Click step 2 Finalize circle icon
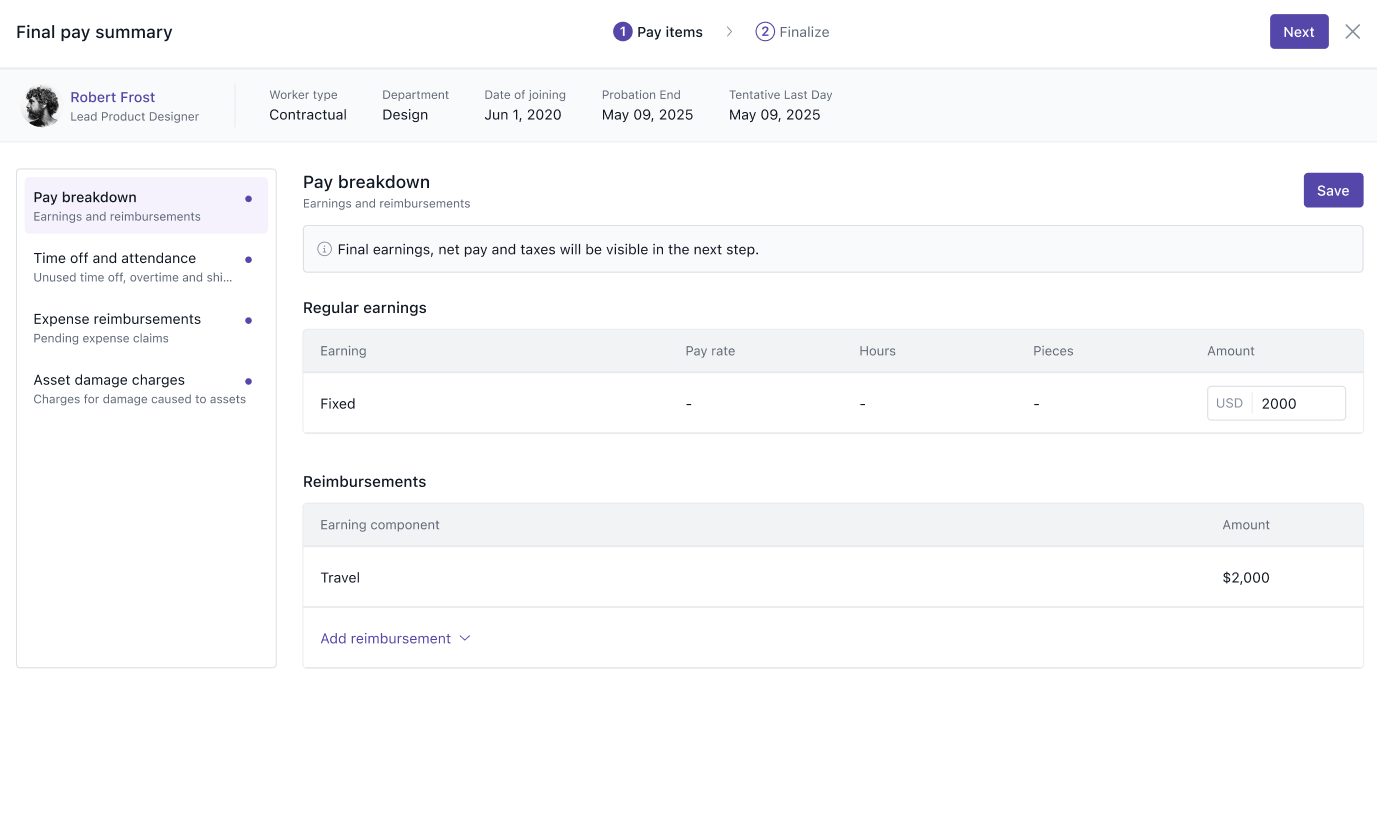 click(765, 32)
